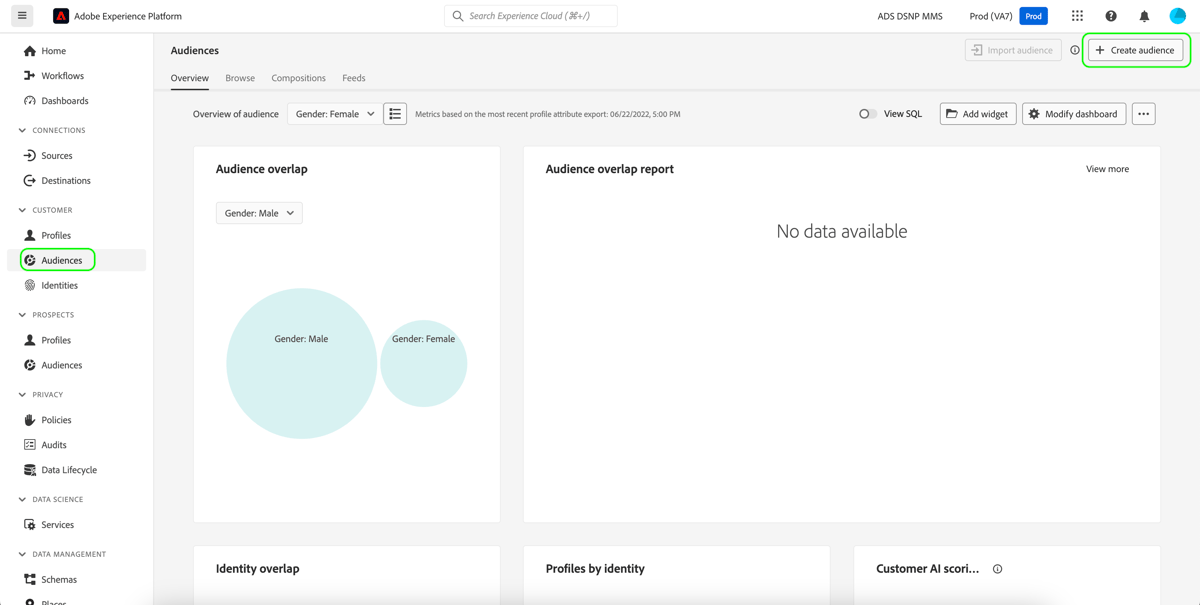Click the Create audience button
Screen dimensions: 1200x605
1135,49
